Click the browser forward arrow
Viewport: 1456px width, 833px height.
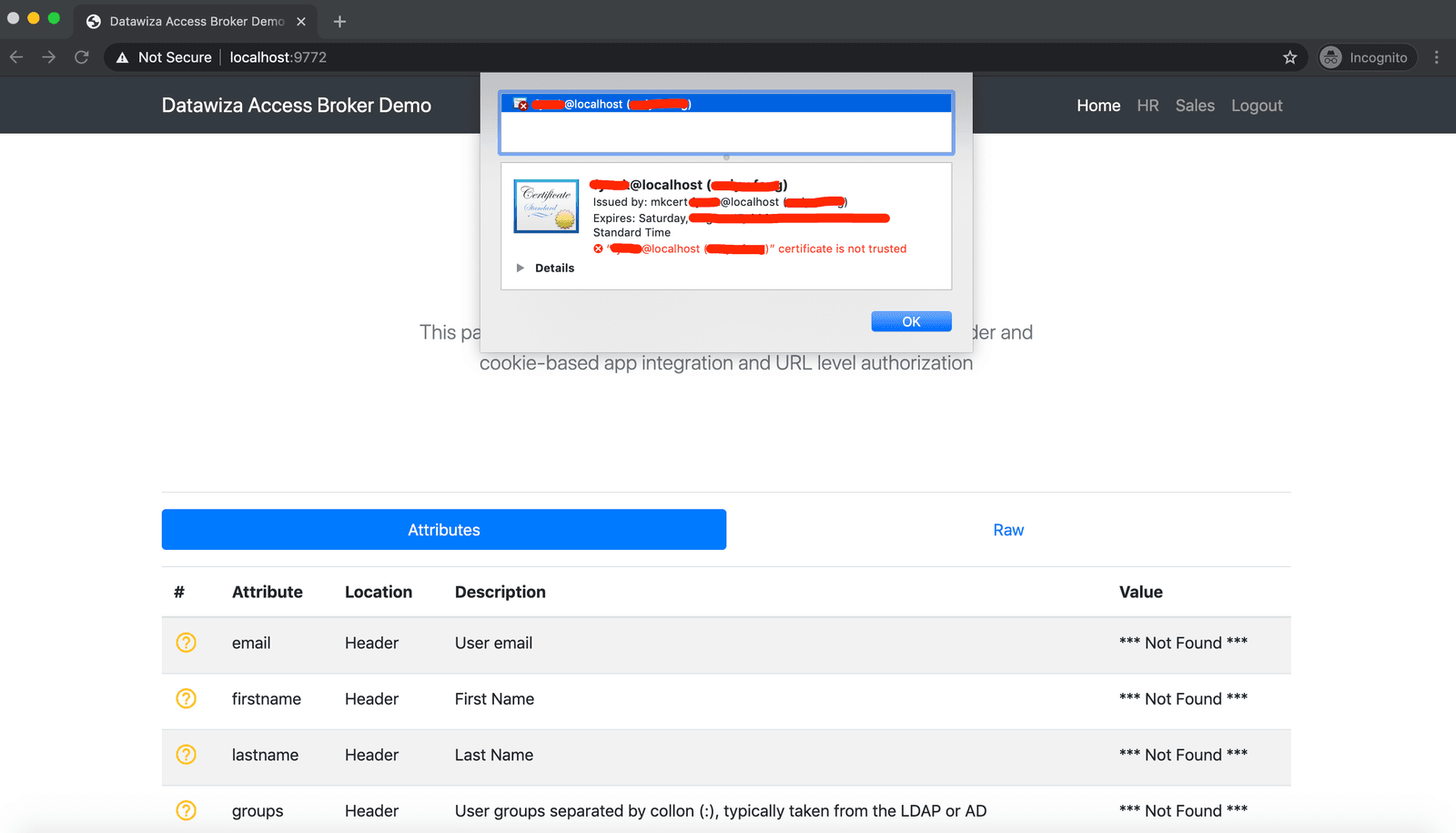click(x=49, y=57)
